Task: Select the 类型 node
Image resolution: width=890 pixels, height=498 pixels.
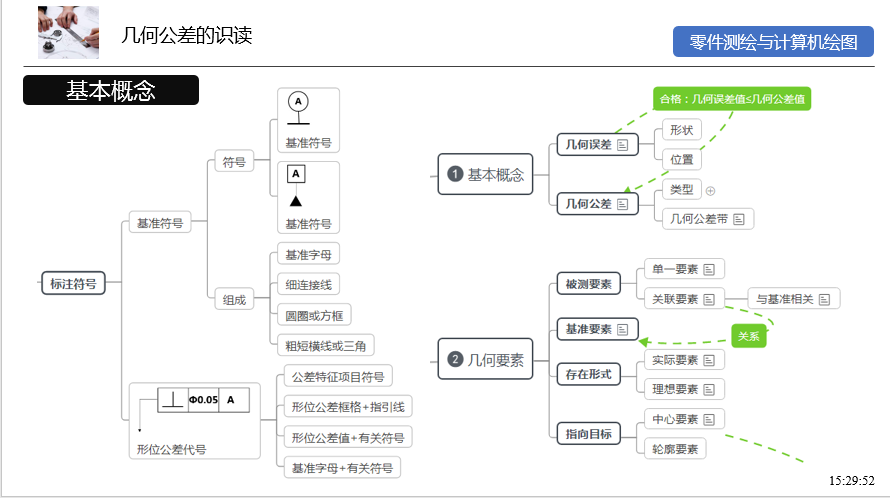Action: coord(682,189)
